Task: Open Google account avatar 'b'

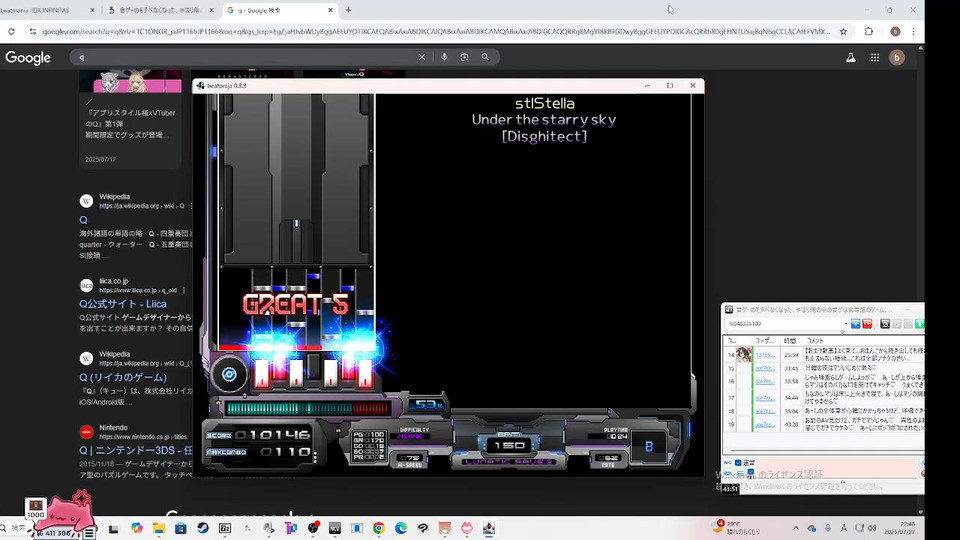Action: 896,58
